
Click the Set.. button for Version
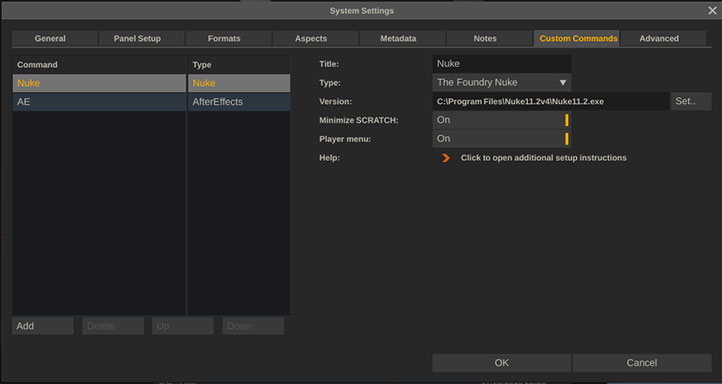coord(691,101)
